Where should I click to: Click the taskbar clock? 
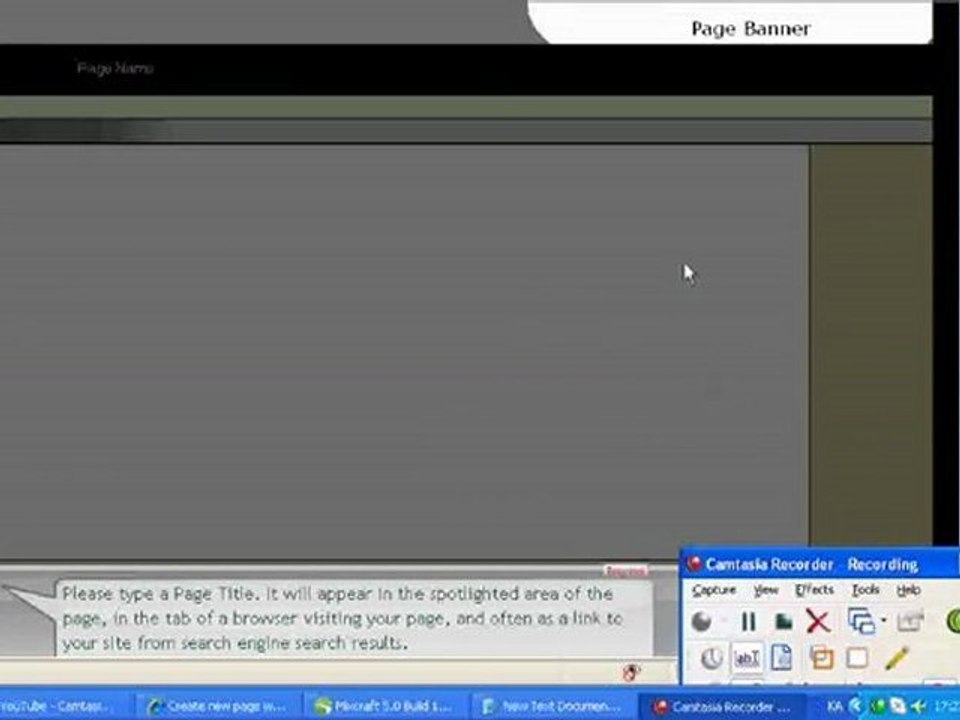click(946, 706)
